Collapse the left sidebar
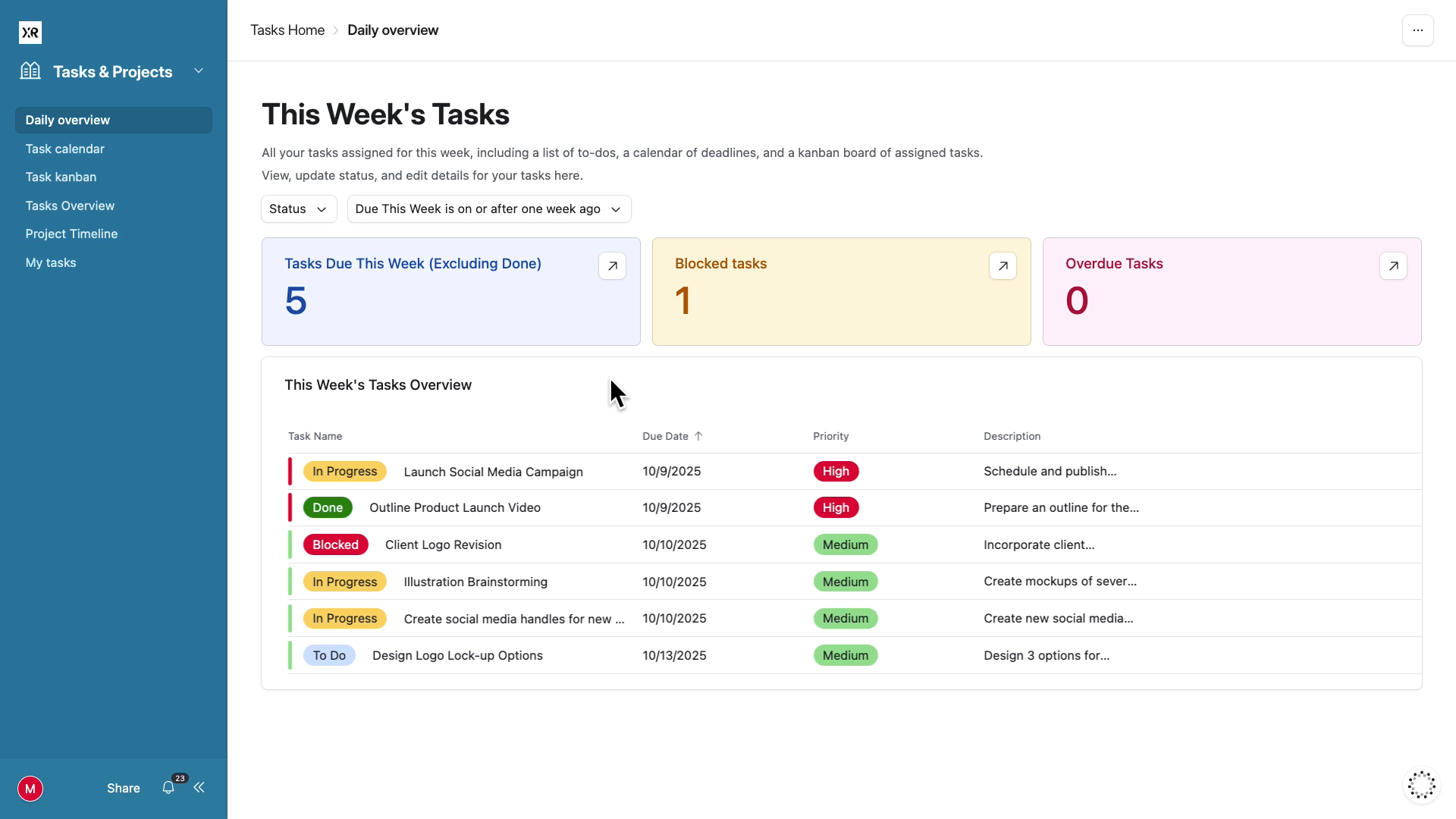This screenshot has width=1456, height=819. [199, 788]
